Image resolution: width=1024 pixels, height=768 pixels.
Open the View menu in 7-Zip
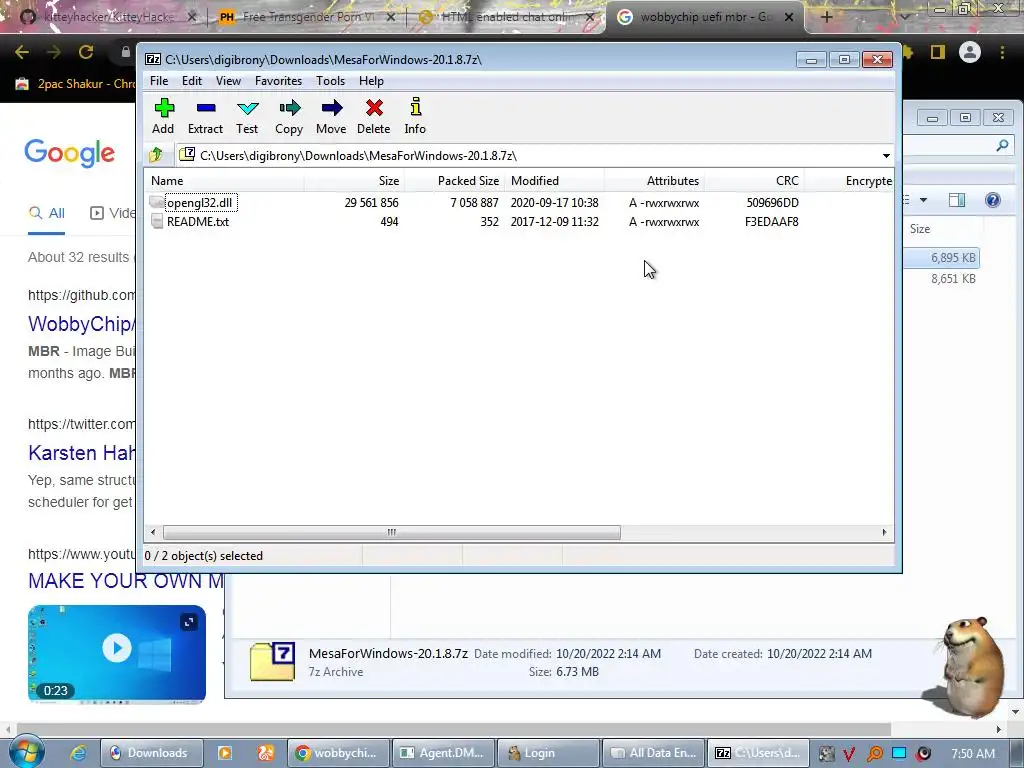coord(228,81)
